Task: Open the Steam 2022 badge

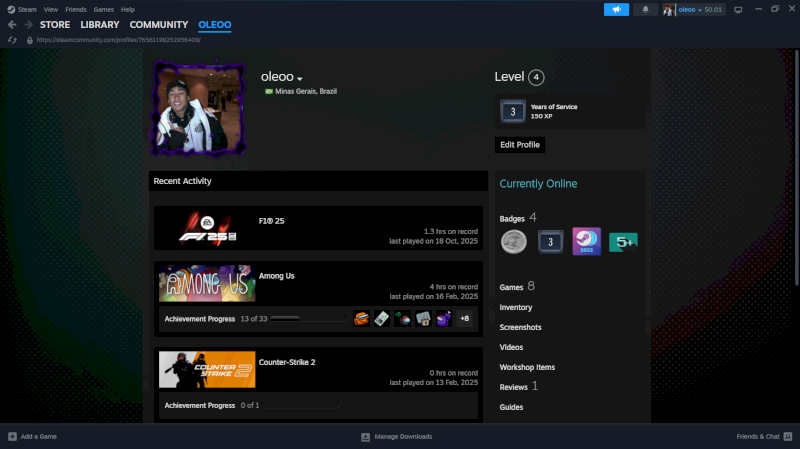Action: point(585,242)
